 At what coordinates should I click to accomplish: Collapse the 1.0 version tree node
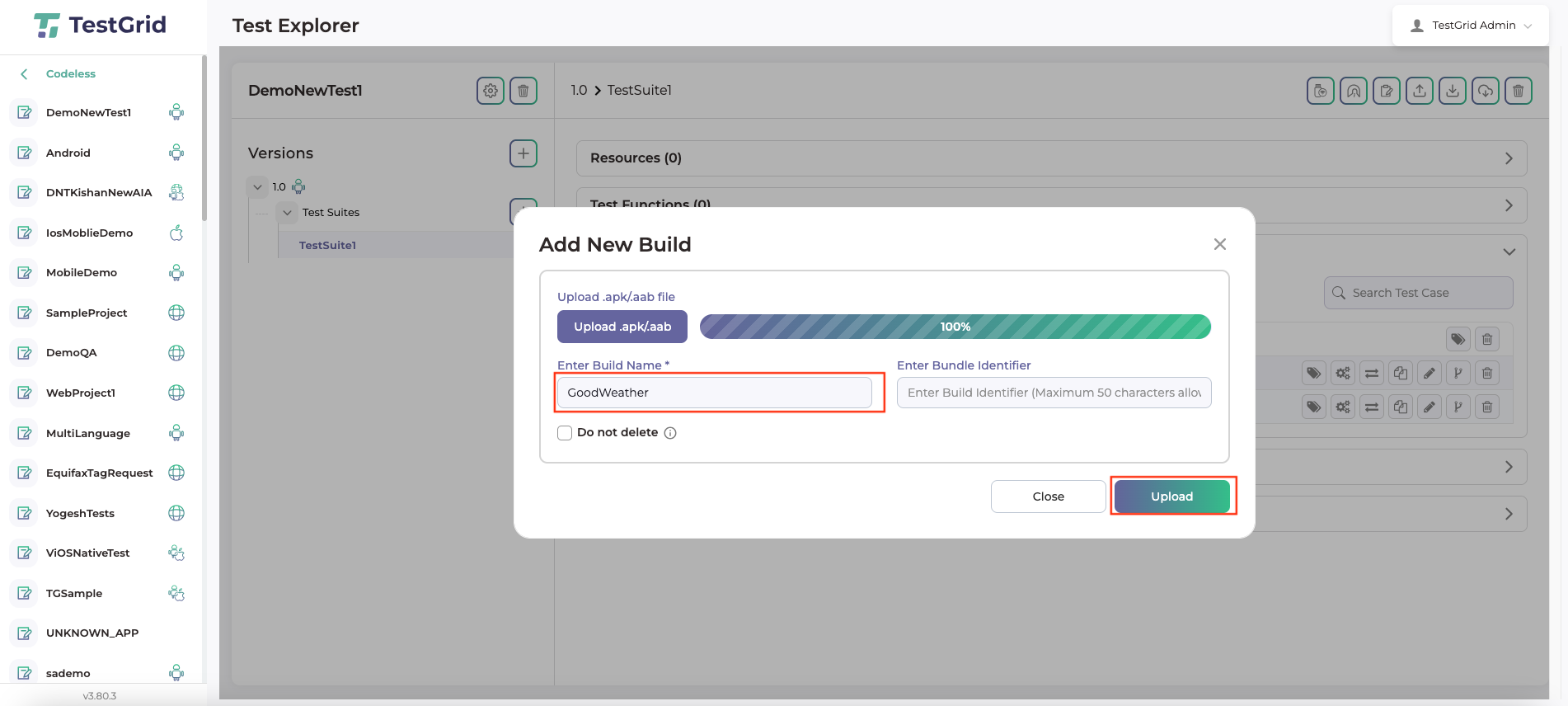click(x=258, y=187)
